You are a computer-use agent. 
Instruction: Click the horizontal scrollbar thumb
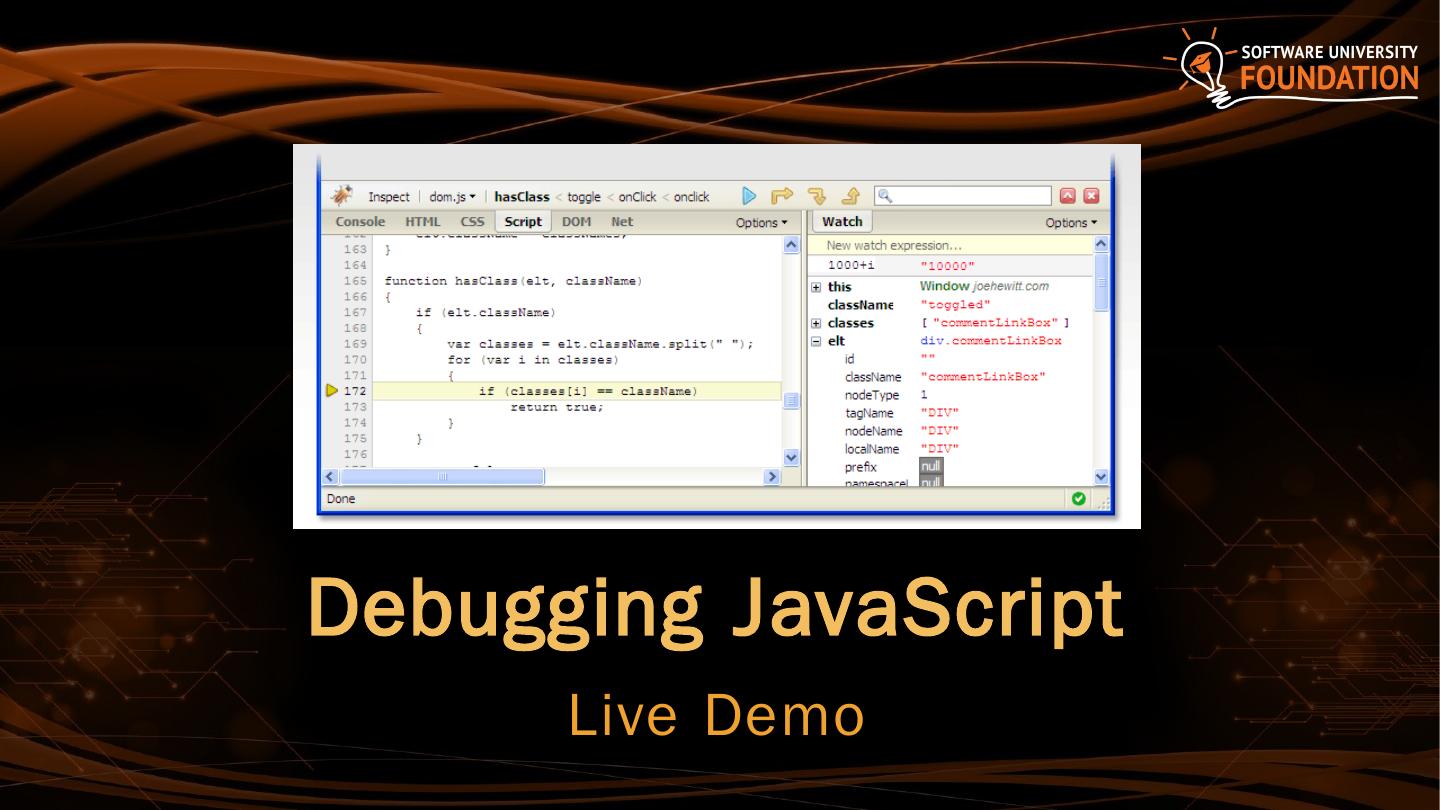click(x=442, y=477)
